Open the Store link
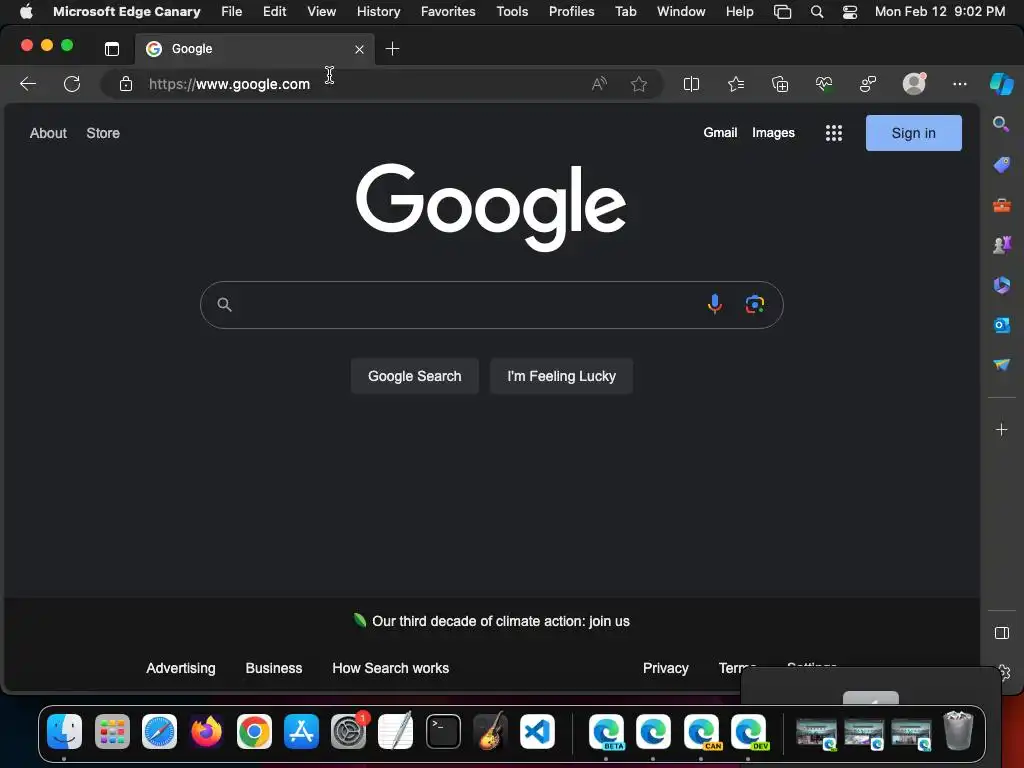Image resolution: width=1024 pixels, height=768 pixels. (x=103, y=133)
